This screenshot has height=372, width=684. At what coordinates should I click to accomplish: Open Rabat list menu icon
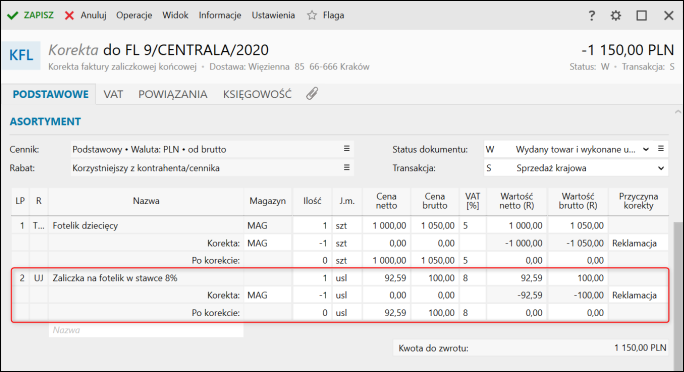tap(346, 167)
